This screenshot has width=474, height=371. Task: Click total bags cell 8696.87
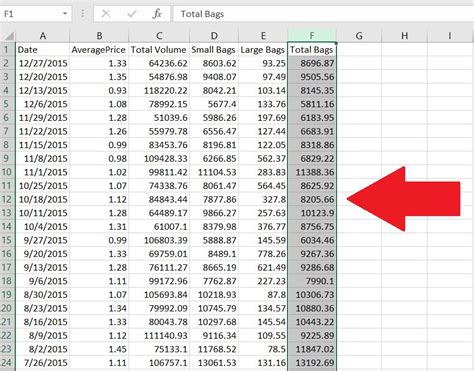coord(312,63)
